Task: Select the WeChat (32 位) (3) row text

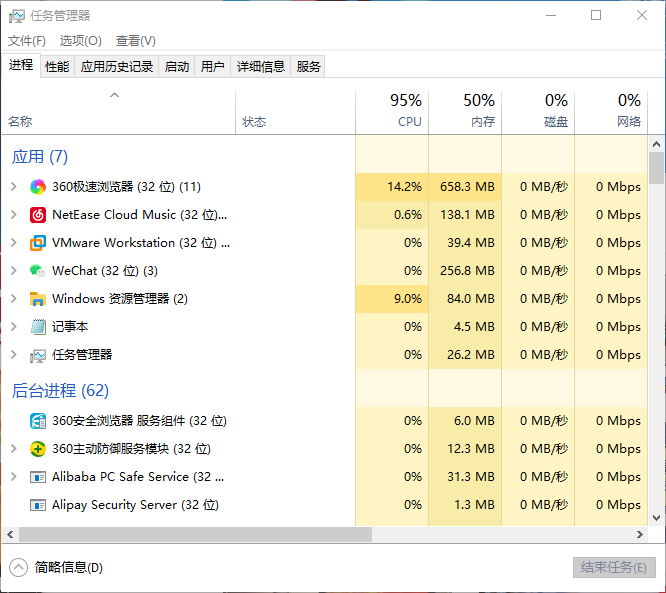Action: tap(105, 271)
